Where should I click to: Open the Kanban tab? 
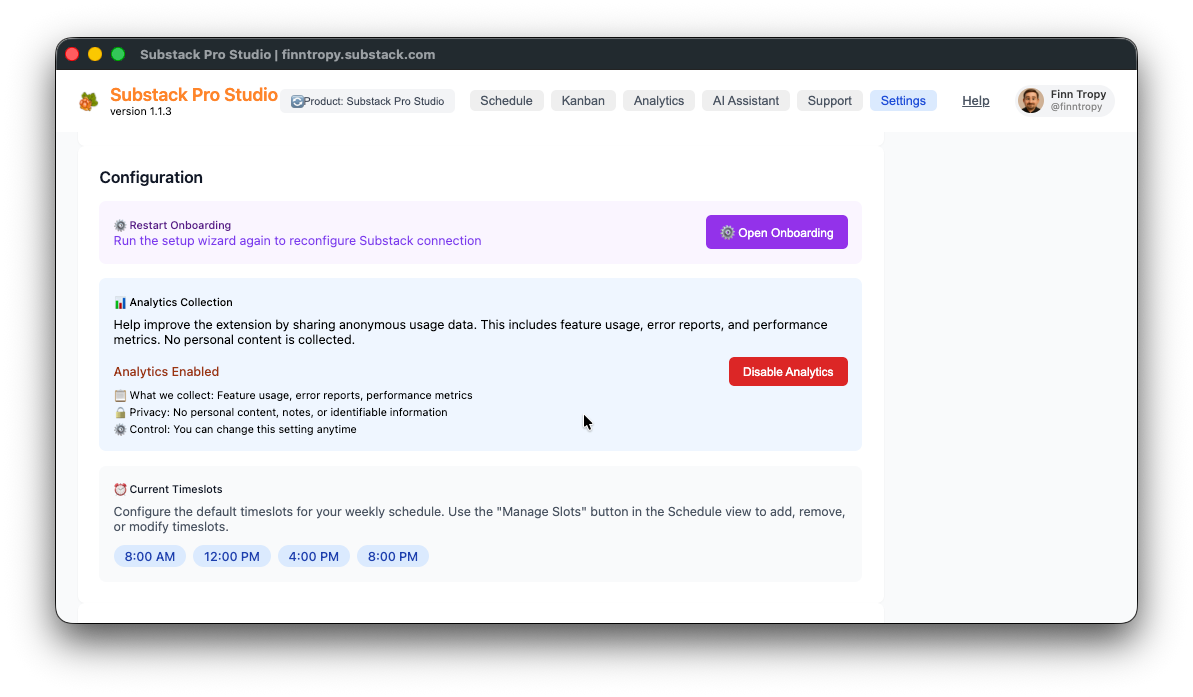click(x=583, y=100)
